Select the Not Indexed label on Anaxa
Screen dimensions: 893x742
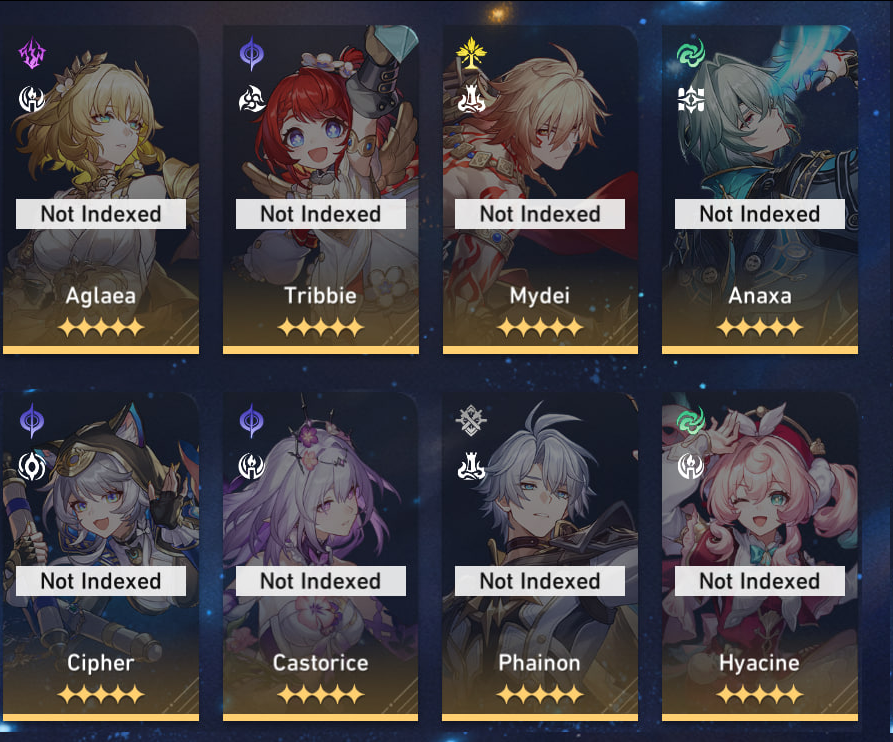point(760,214)
